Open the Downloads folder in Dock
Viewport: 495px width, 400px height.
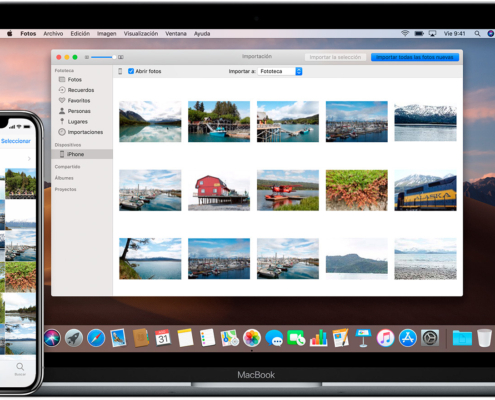(x=462, y=338)
